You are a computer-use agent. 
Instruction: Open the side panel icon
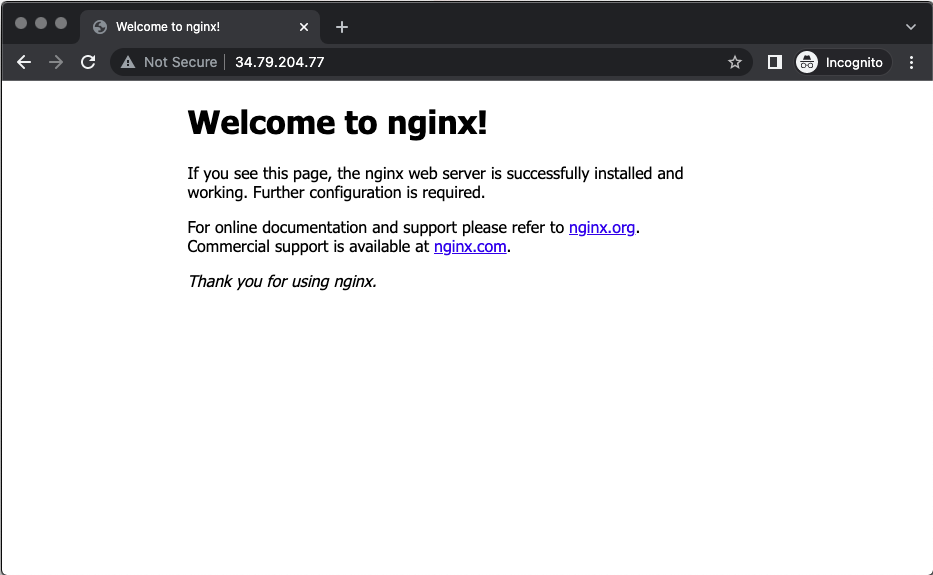774,62
